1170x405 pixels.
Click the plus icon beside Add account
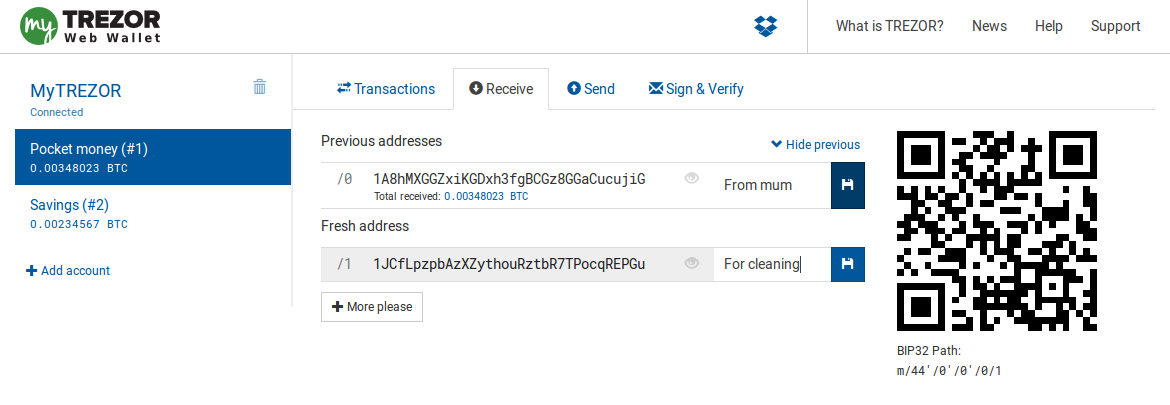click(31, 270)
